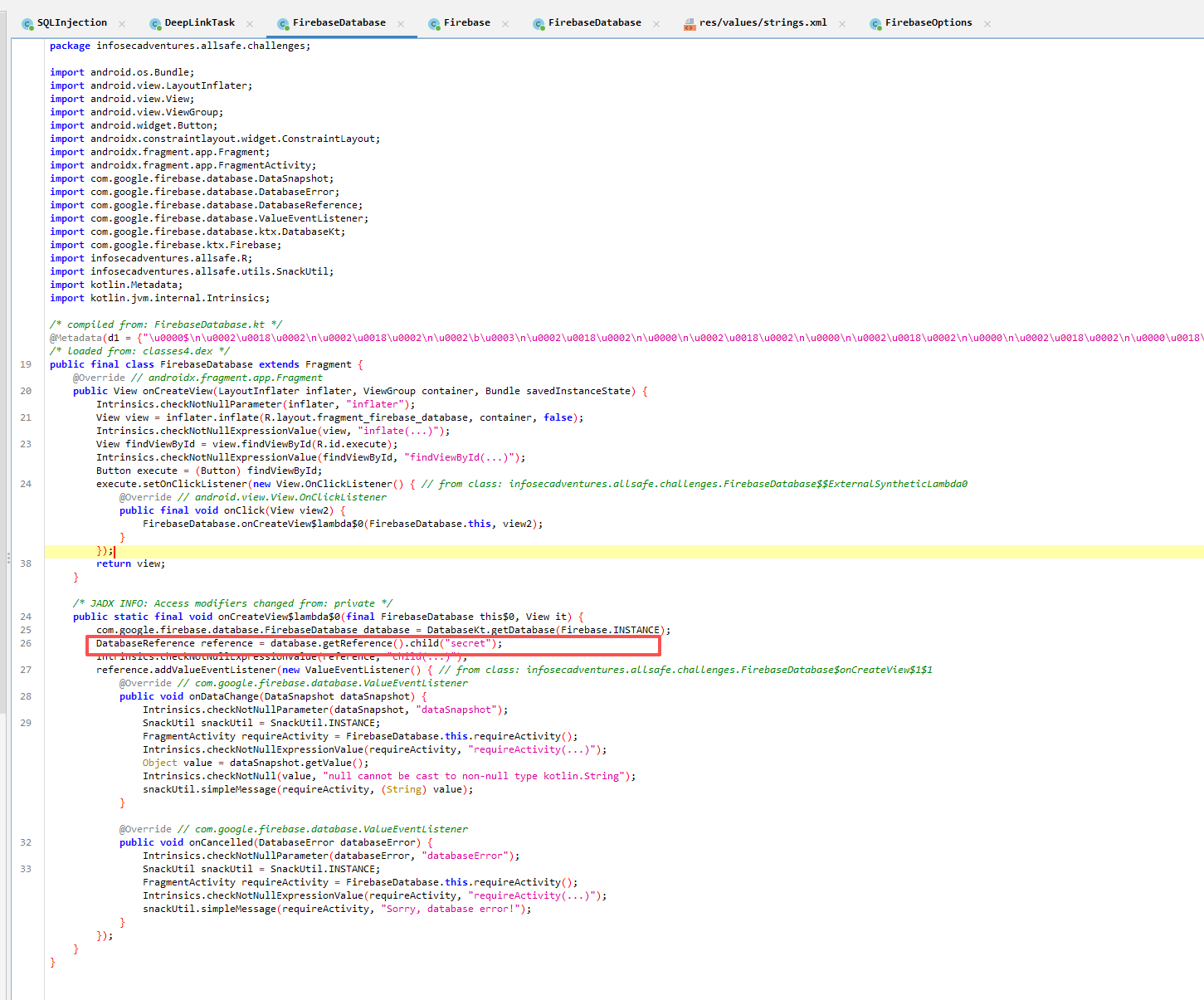
Task: Click line number 26 in the gutter
Action: pos(26,643)
